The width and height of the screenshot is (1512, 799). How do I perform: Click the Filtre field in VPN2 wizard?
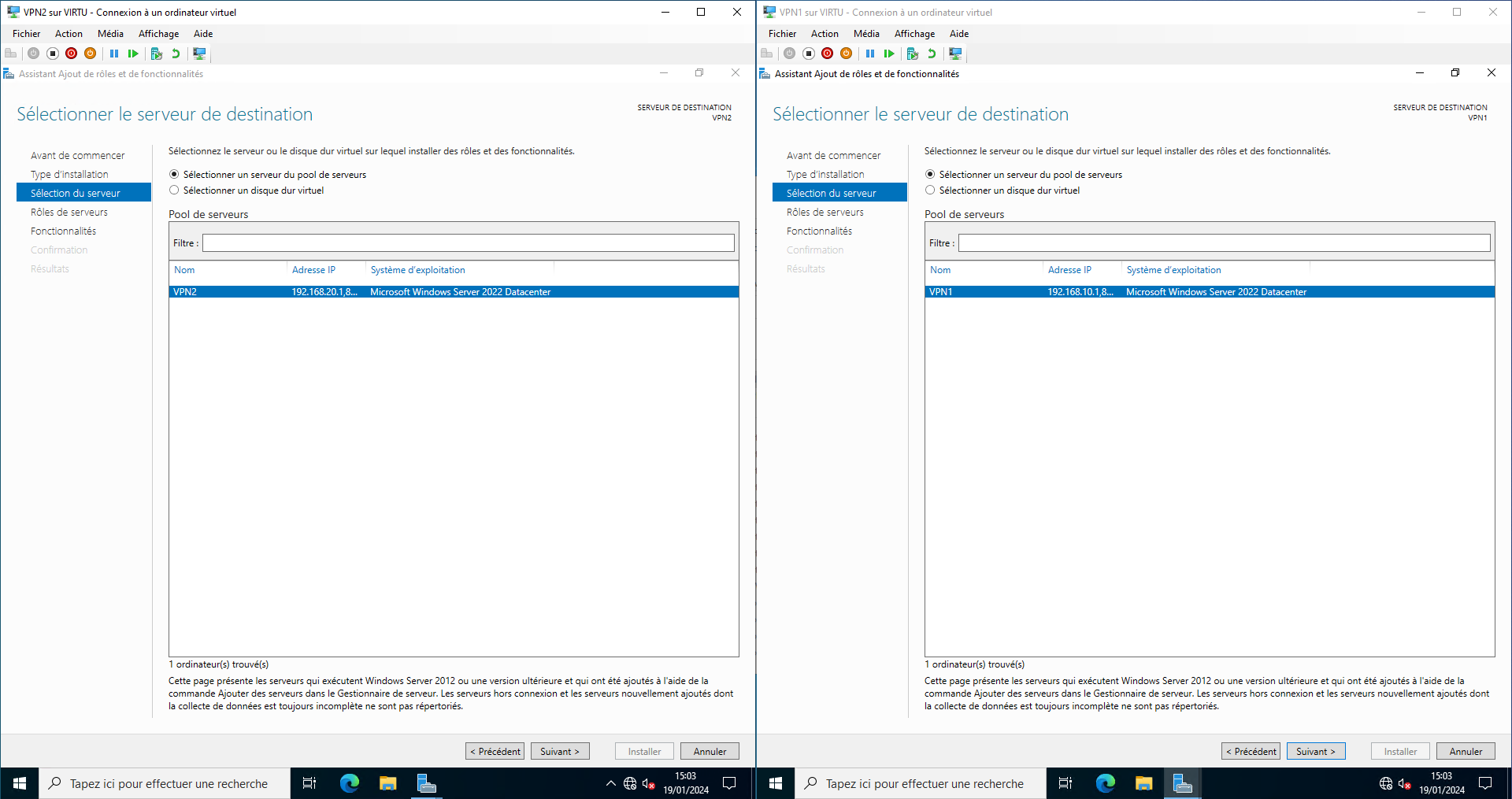[x=468, y=243]
